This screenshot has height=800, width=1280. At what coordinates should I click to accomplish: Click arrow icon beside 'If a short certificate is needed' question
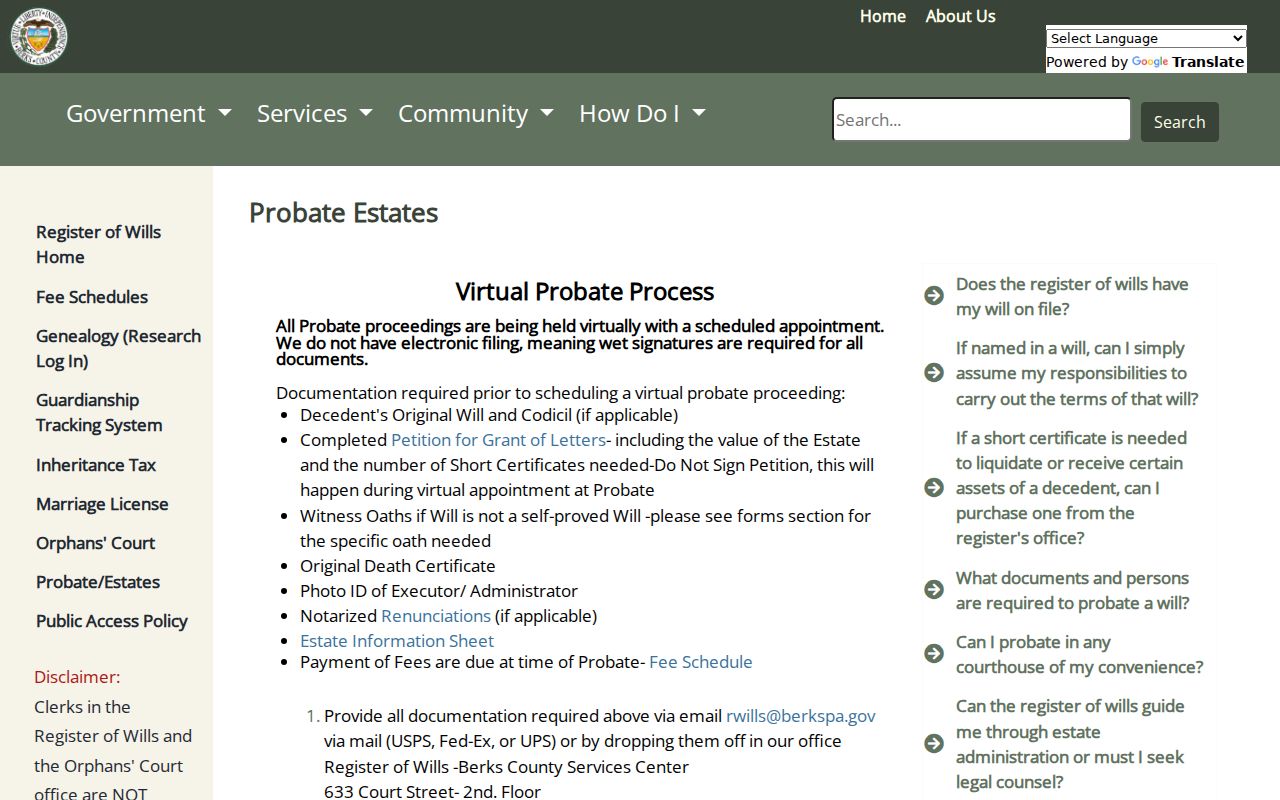coord(934,487)
